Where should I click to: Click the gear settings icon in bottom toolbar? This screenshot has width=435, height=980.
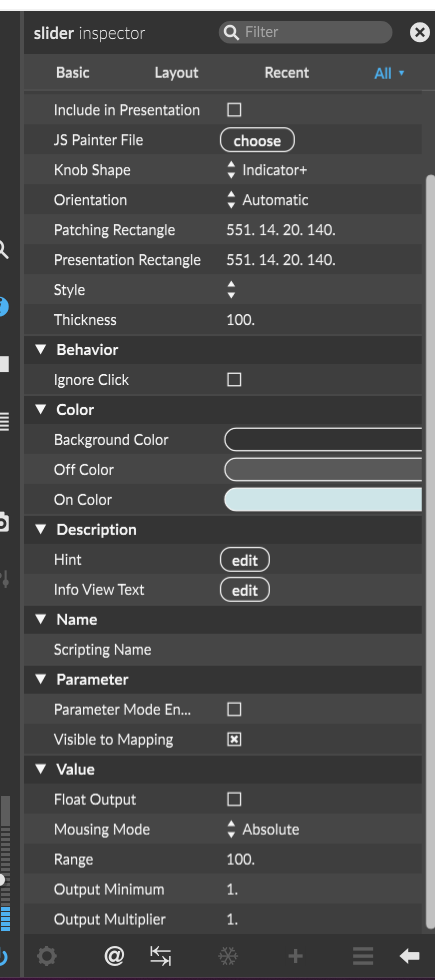pyautogui.click(x=47, y=956)
